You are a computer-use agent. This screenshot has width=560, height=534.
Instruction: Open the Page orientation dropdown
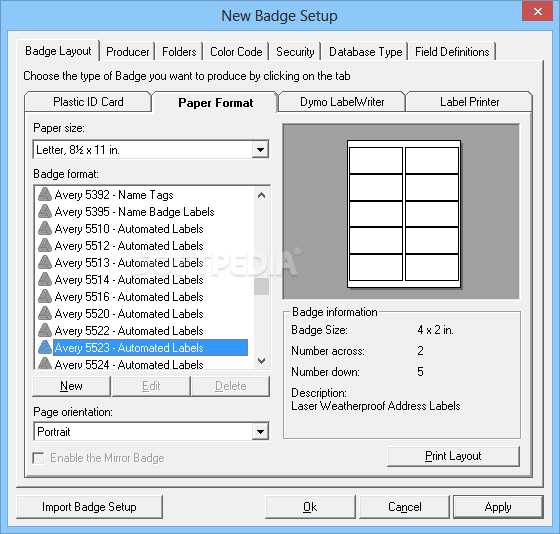(x=260, y=431)
